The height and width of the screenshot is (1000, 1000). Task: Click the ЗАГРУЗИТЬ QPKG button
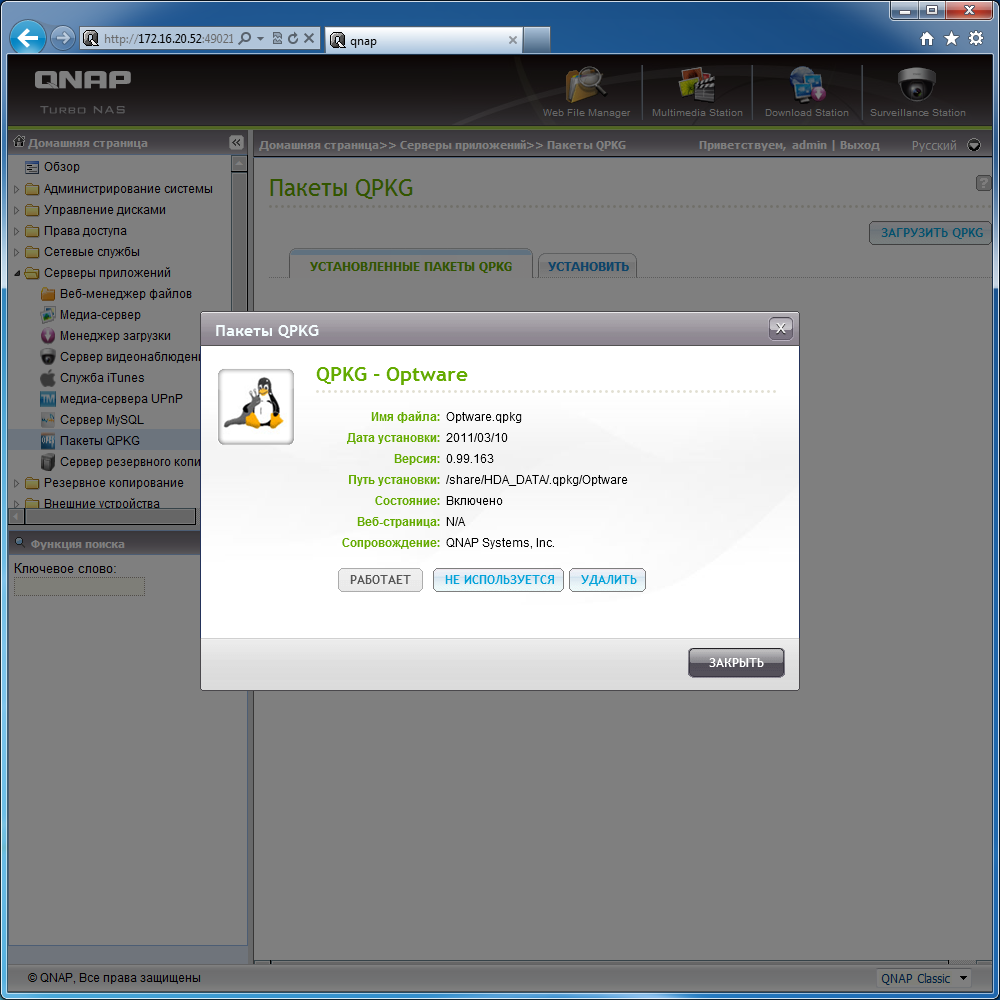(931, 233)
